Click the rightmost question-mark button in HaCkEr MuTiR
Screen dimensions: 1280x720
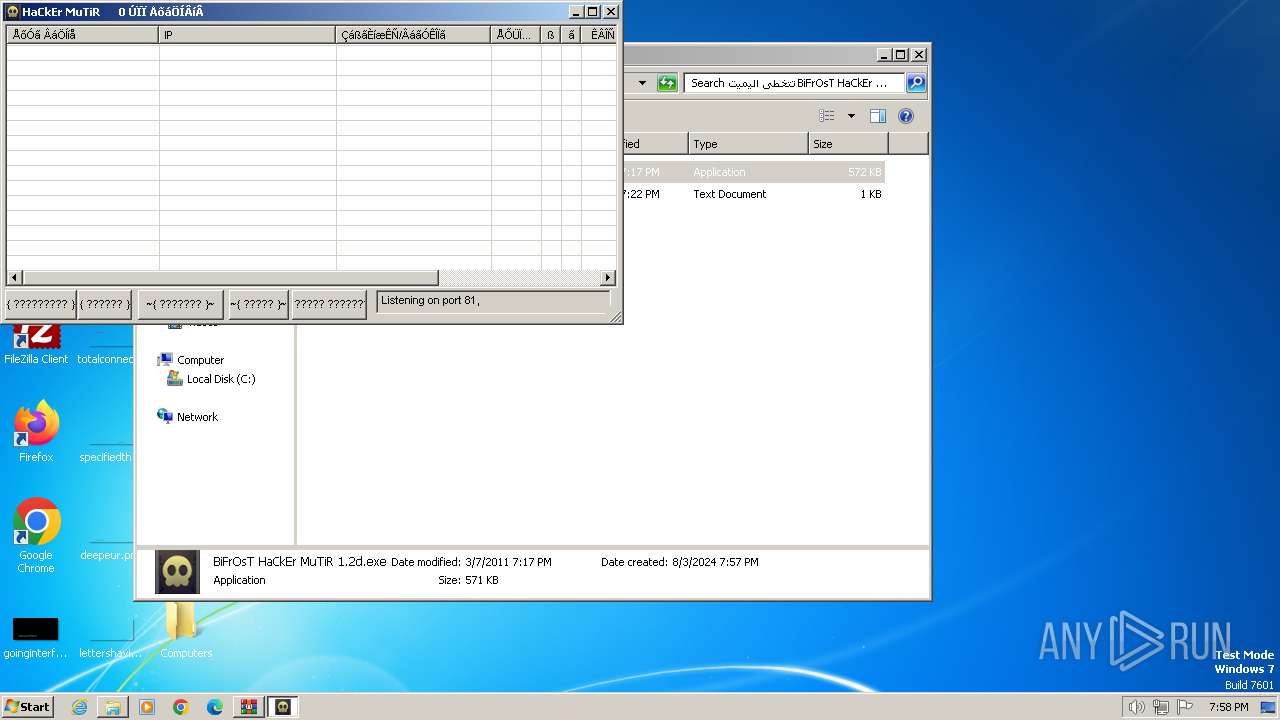pyautogui.click(x=329, y=304)
